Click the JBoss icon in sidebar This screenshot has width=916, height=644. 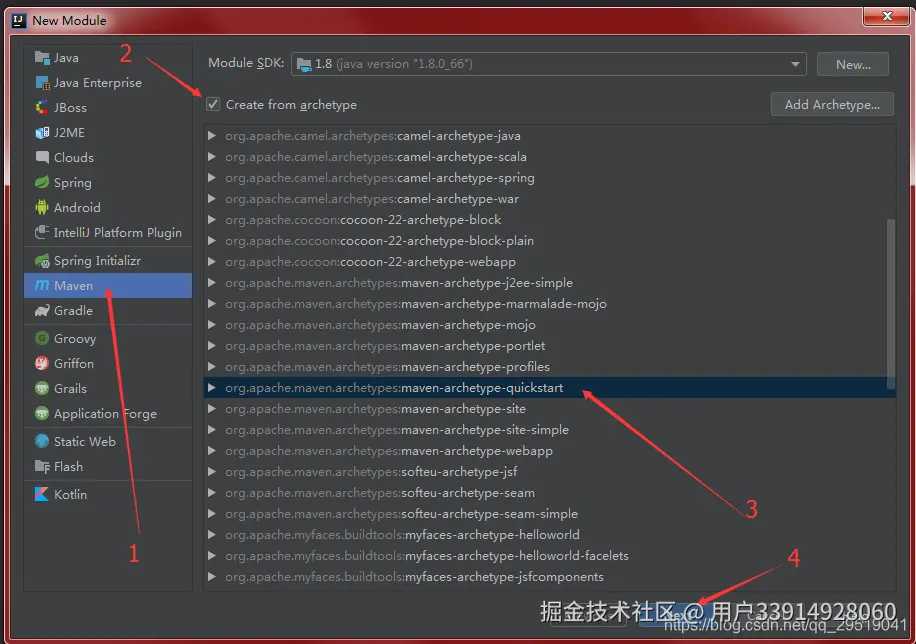click(x=42, y=108)
